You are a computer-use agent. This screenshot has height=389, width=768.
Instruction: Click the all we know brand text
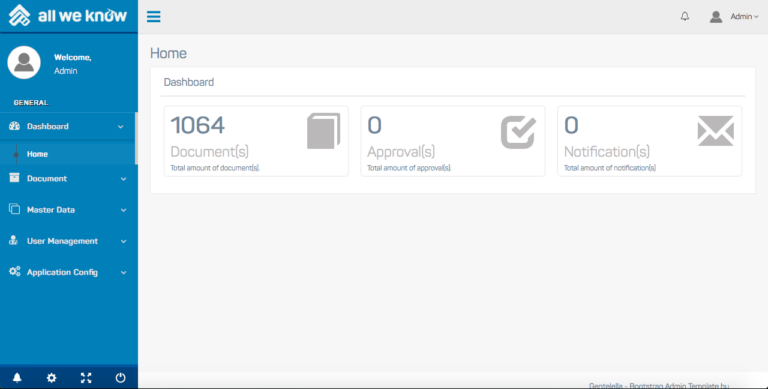pos(82,16)
